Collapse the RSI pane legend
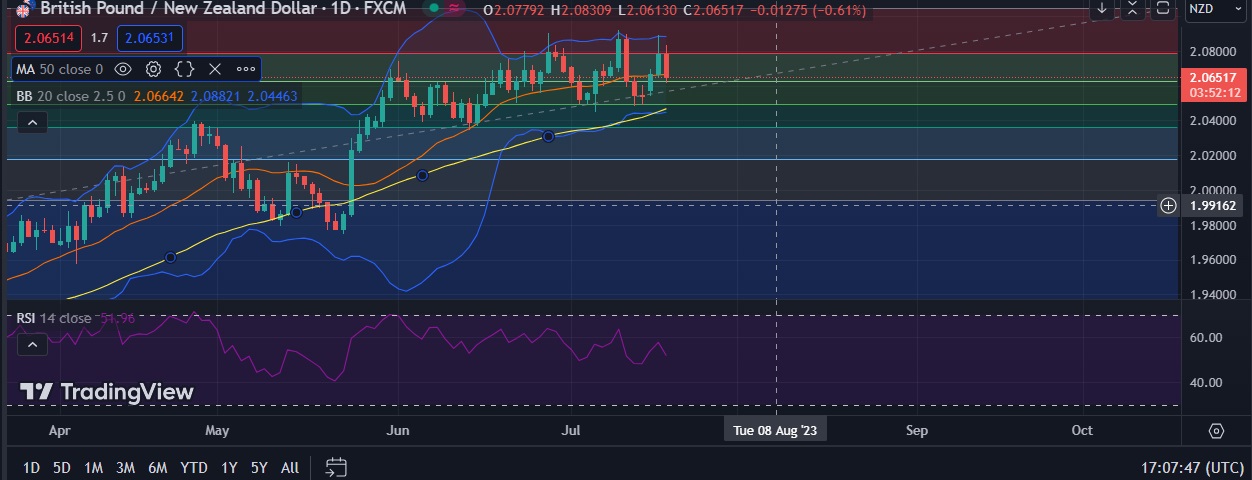 pos(32,345)
